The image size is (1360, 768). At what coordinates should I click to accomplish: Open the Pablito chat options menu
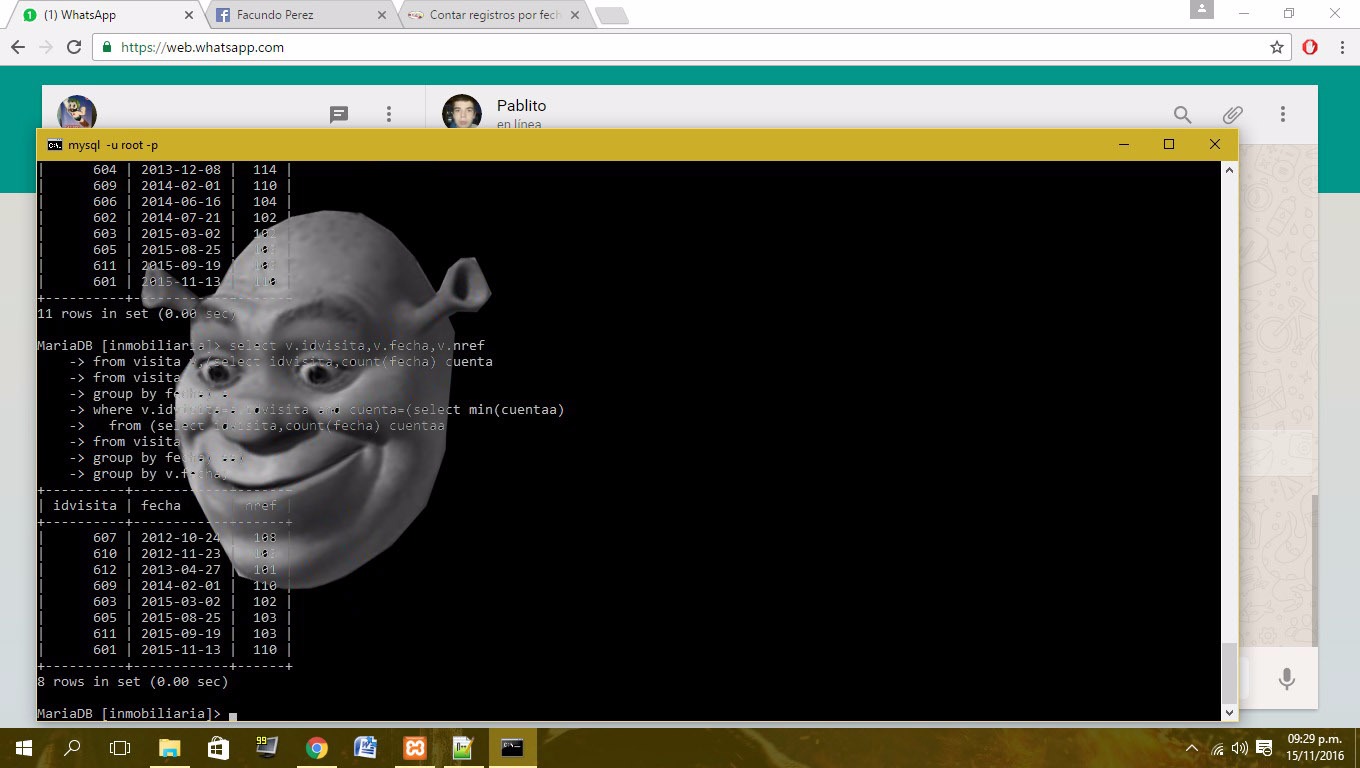pos(1283,115)
